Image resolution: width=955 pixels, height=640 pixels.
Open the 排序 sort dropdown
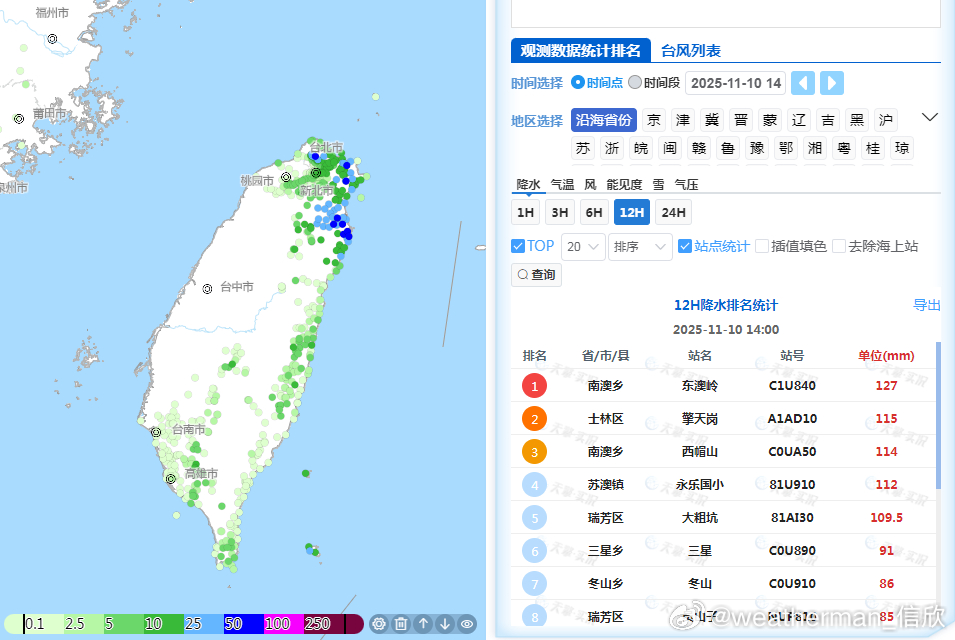point(640,246)
